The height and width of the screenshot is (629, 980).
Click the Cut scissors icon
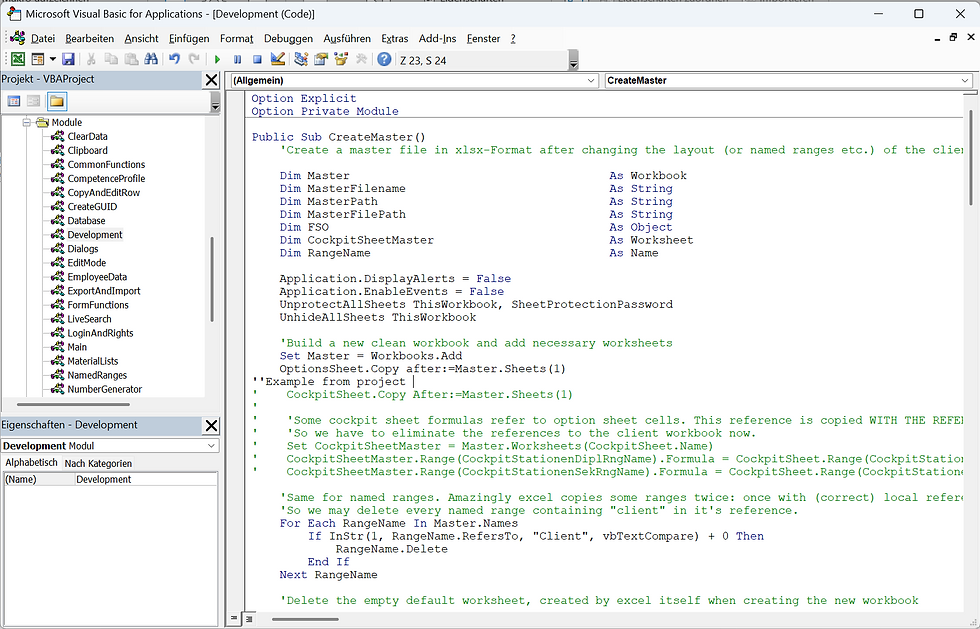[91, 59]
